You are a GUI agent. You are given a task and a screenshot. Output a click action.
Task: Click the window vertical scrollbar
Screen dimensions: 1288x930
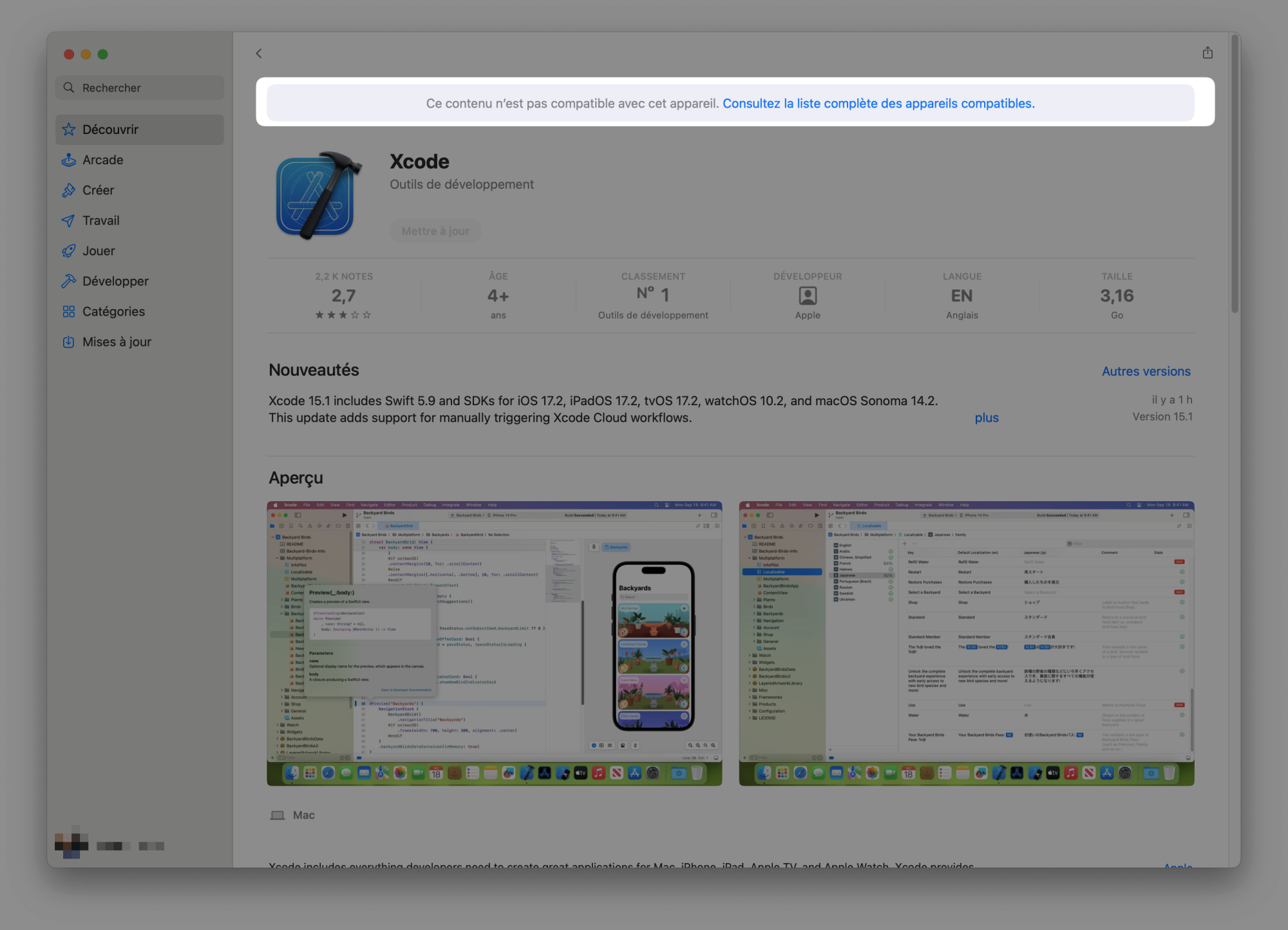[1235, 174]
